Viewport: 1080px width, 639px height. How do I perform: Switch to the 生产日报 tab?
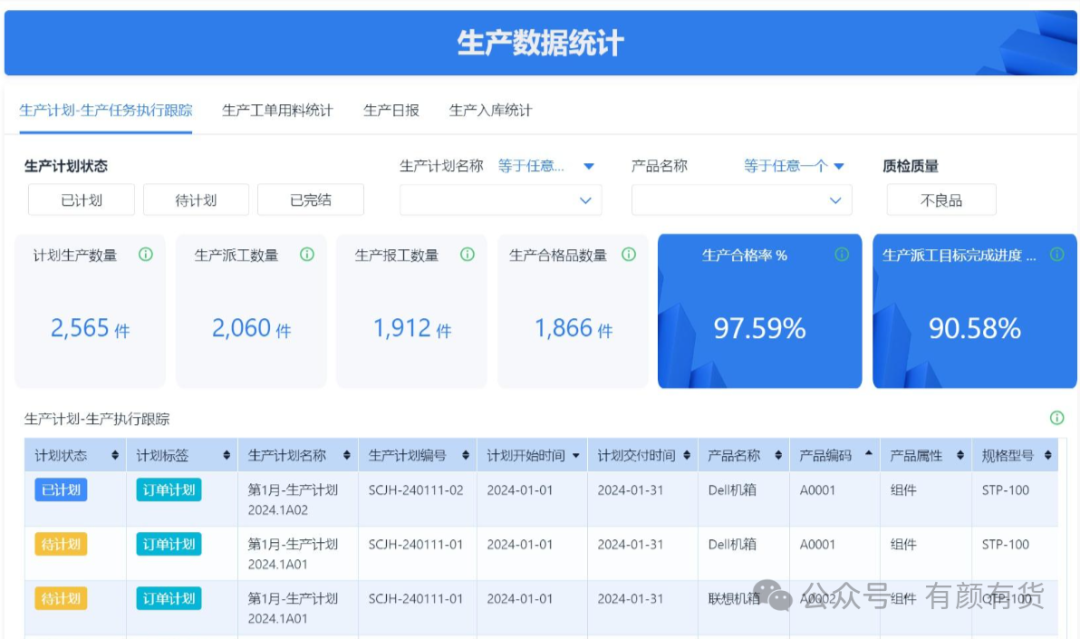tap(391, 110)
